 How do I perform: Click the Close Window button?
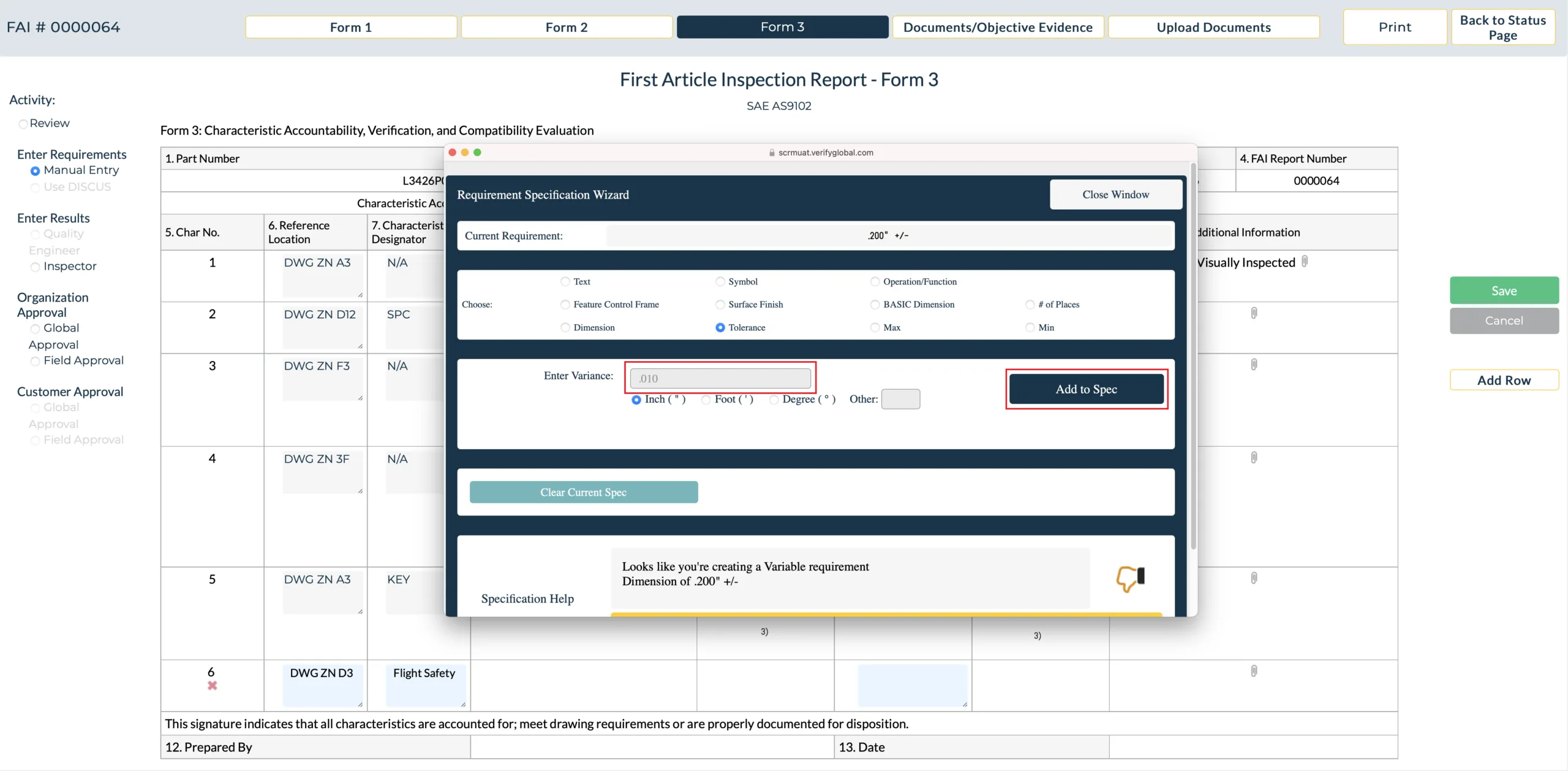[1115, 194]
